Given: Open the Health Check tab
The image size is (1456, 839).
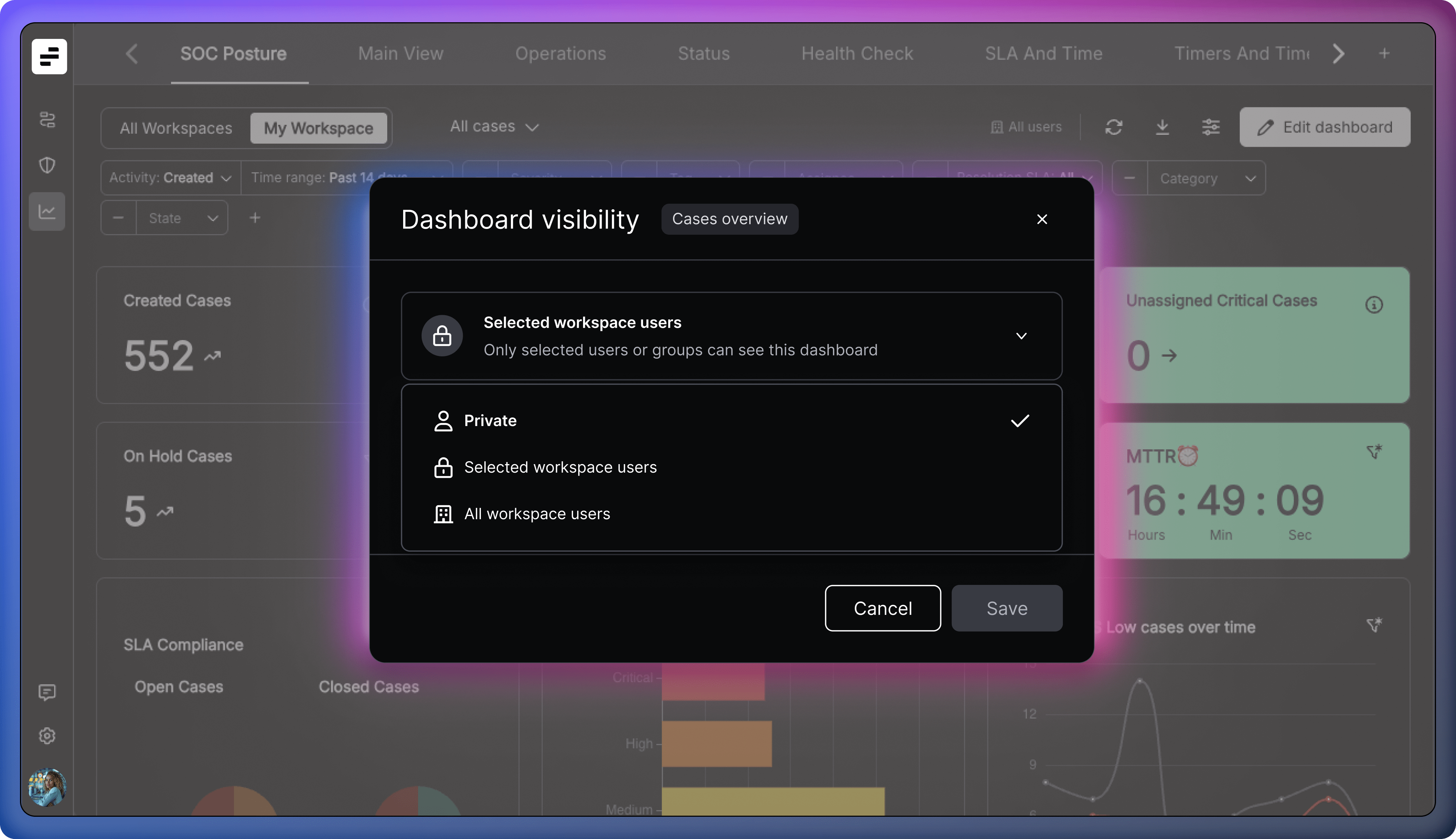Looking at the screenshot, I should (857, 54).
